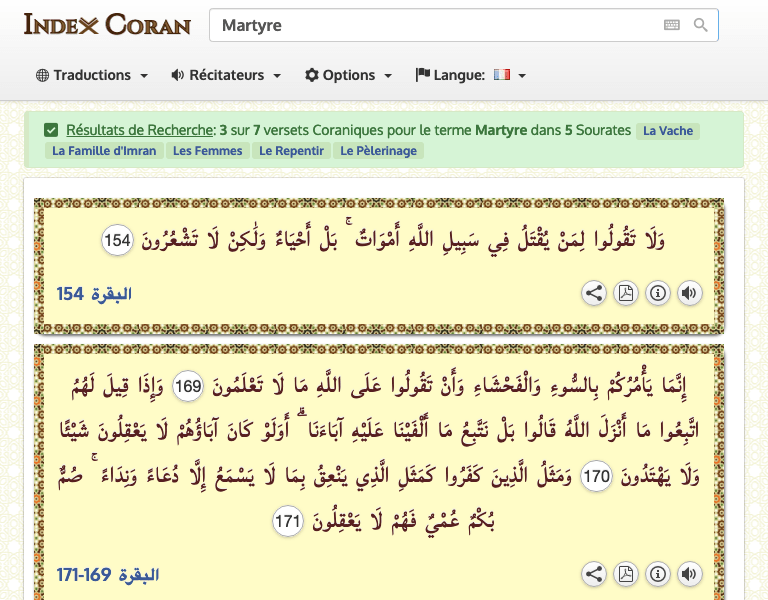Share verse 154 via share icon
The width and height of the screenshot is (768, 600).
[594, 293]
